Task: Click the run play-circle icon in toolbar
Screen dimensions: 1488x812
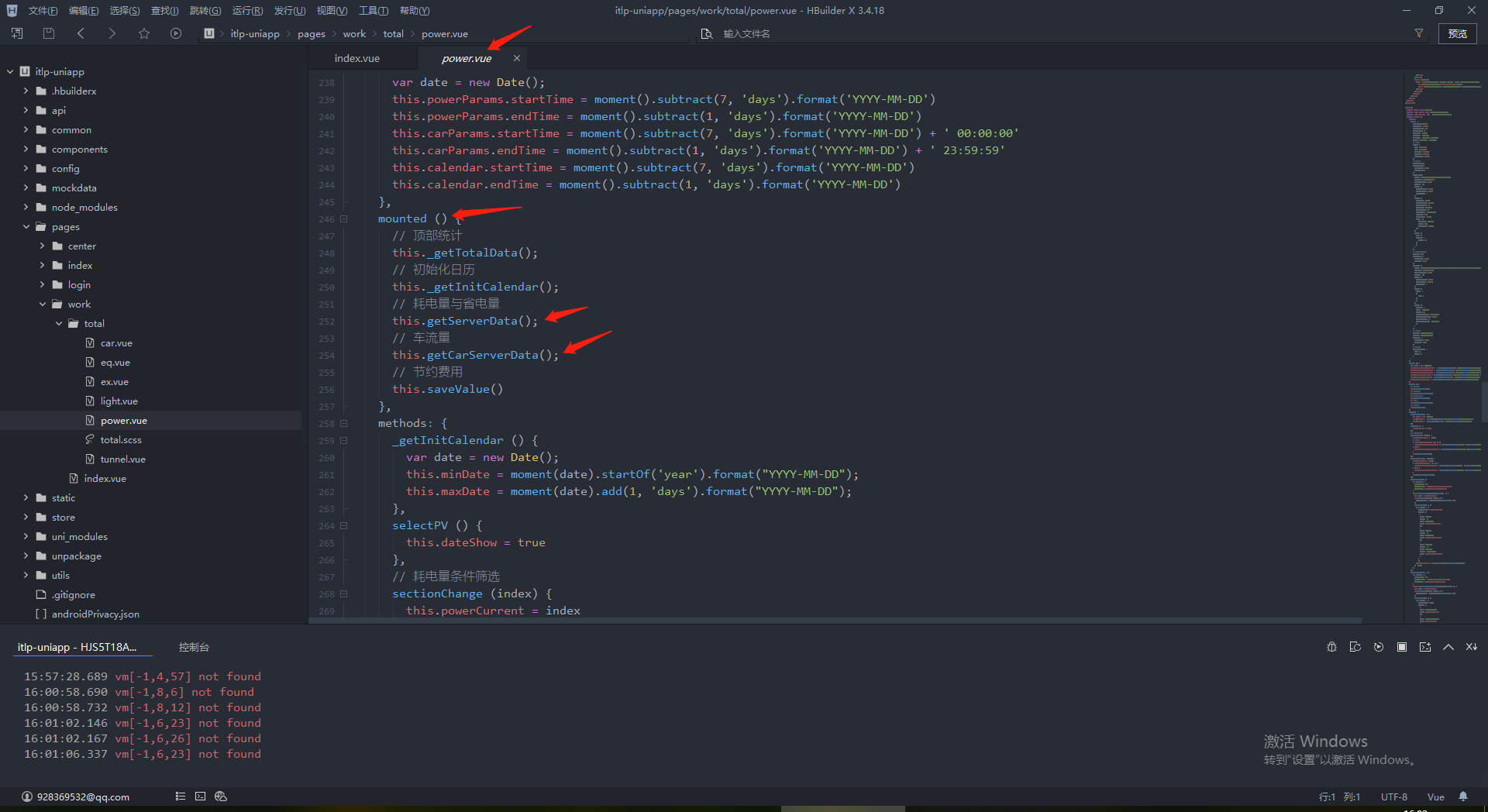Action: [x=176, y=33]
